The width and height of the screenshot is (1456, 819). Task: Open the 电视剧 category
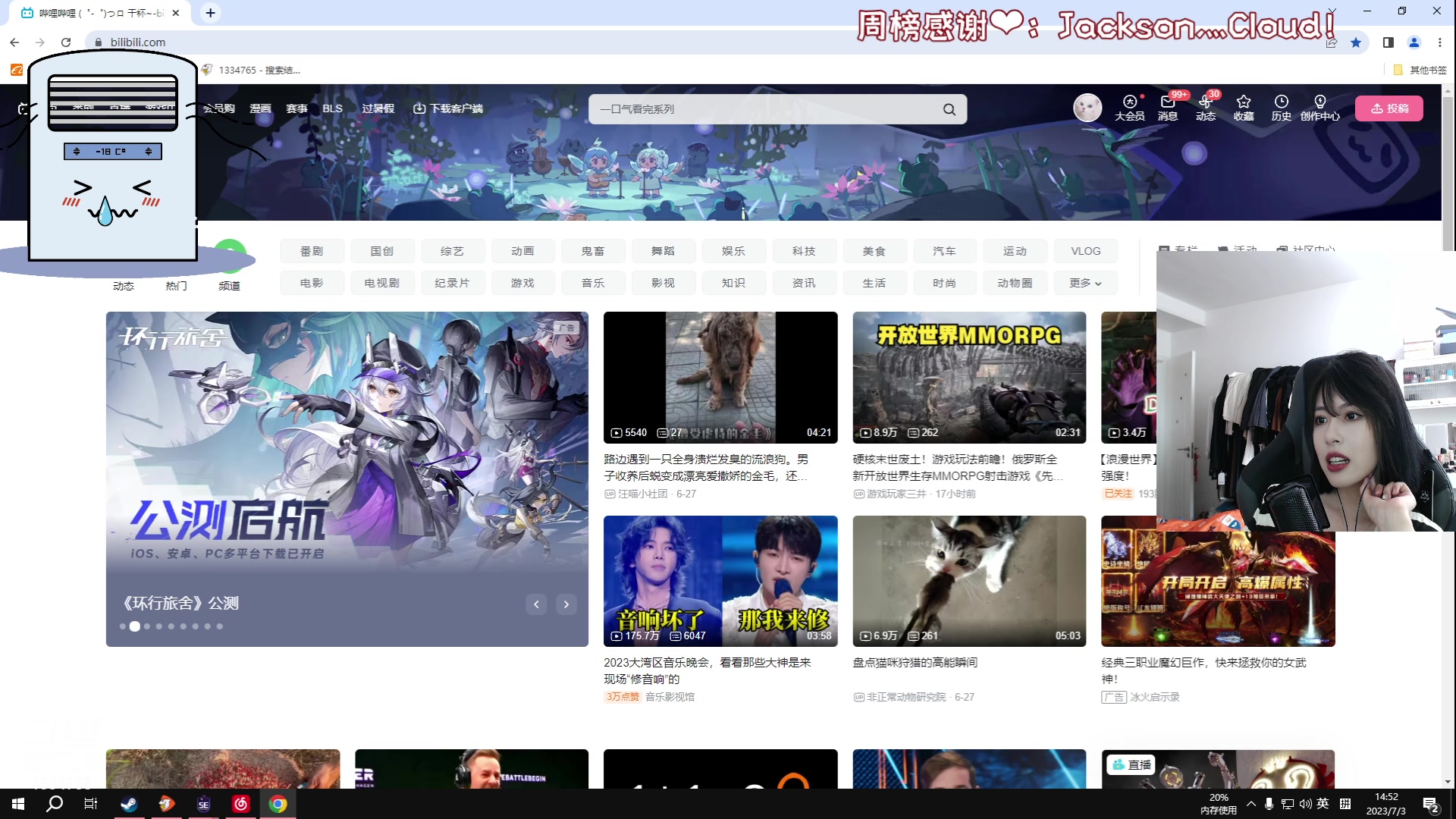click(x=382, y=283)
